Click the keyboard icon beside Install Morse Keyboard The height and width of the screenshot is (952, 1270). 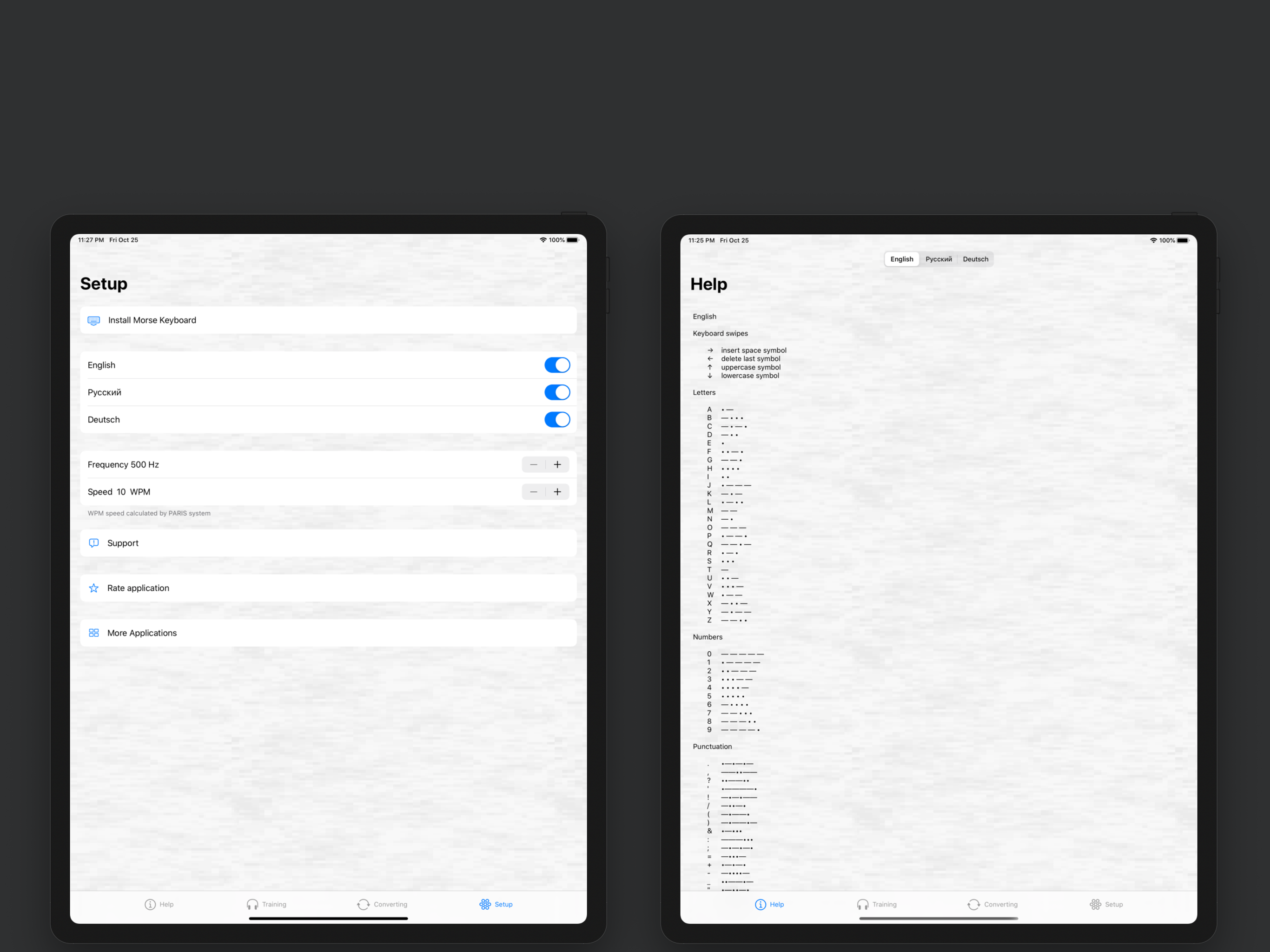pyautogui.click(x=93, y=320)
